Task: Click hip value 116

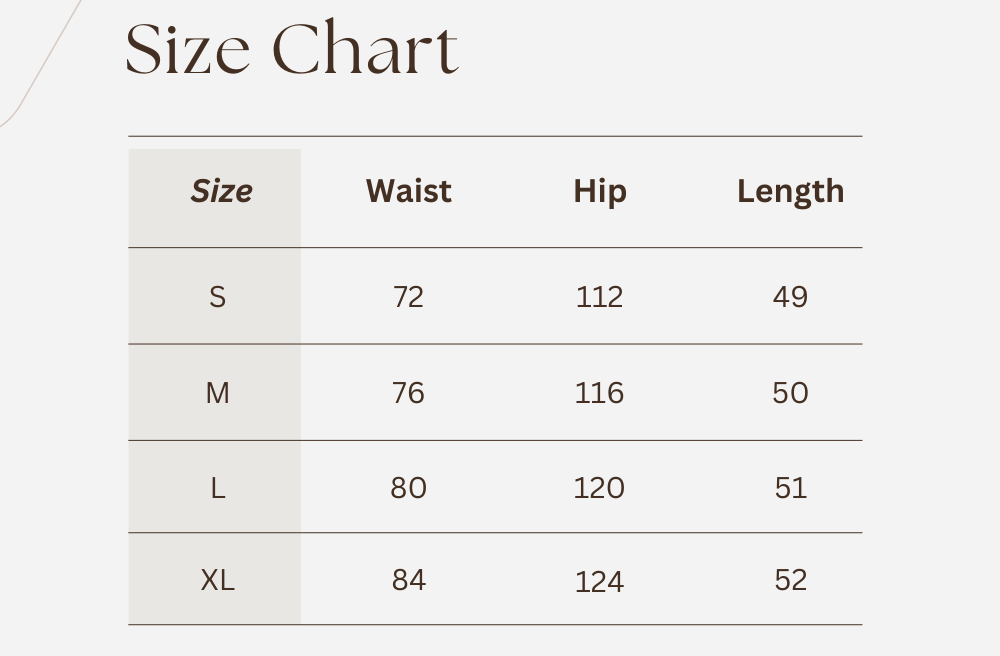Action: click(599, 393)
